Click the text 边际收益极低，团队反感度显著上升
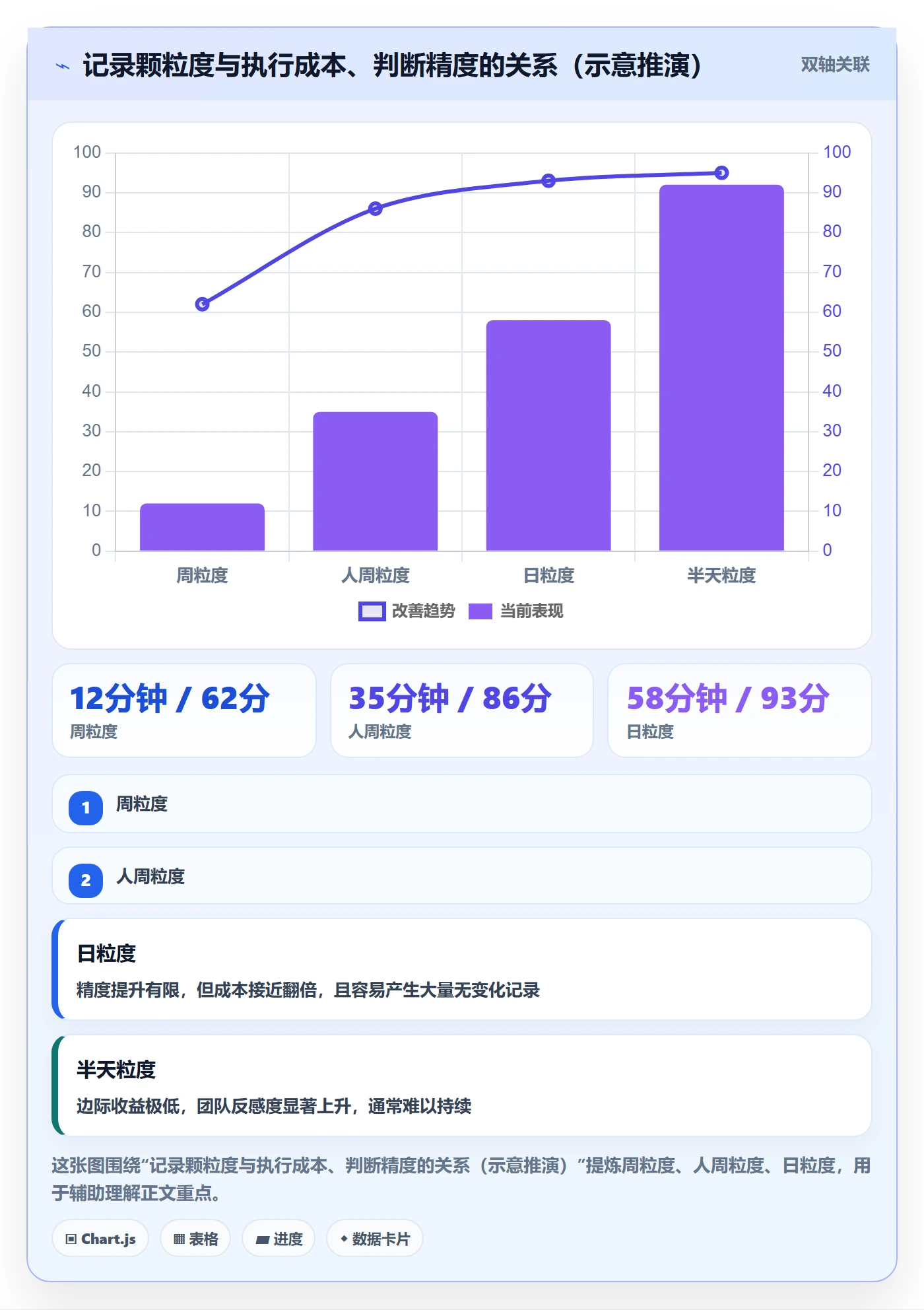 (214, 1106)
